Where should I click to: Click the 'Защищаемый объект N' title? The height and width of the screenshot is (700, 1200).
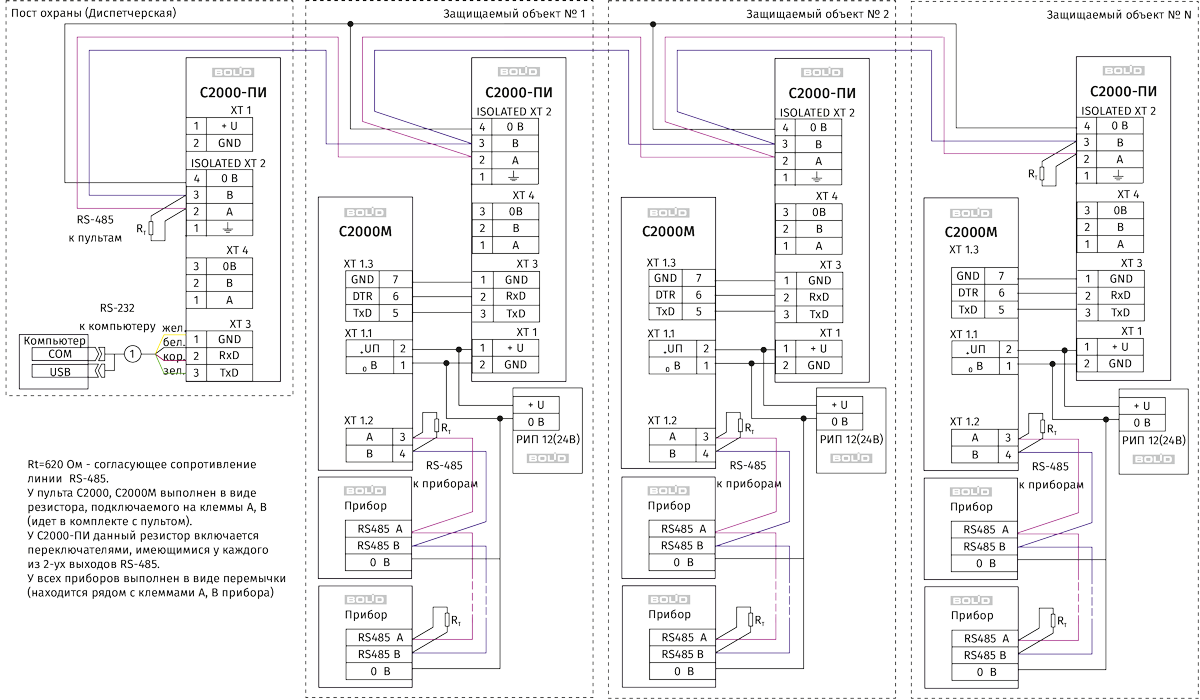point(1118,15)
